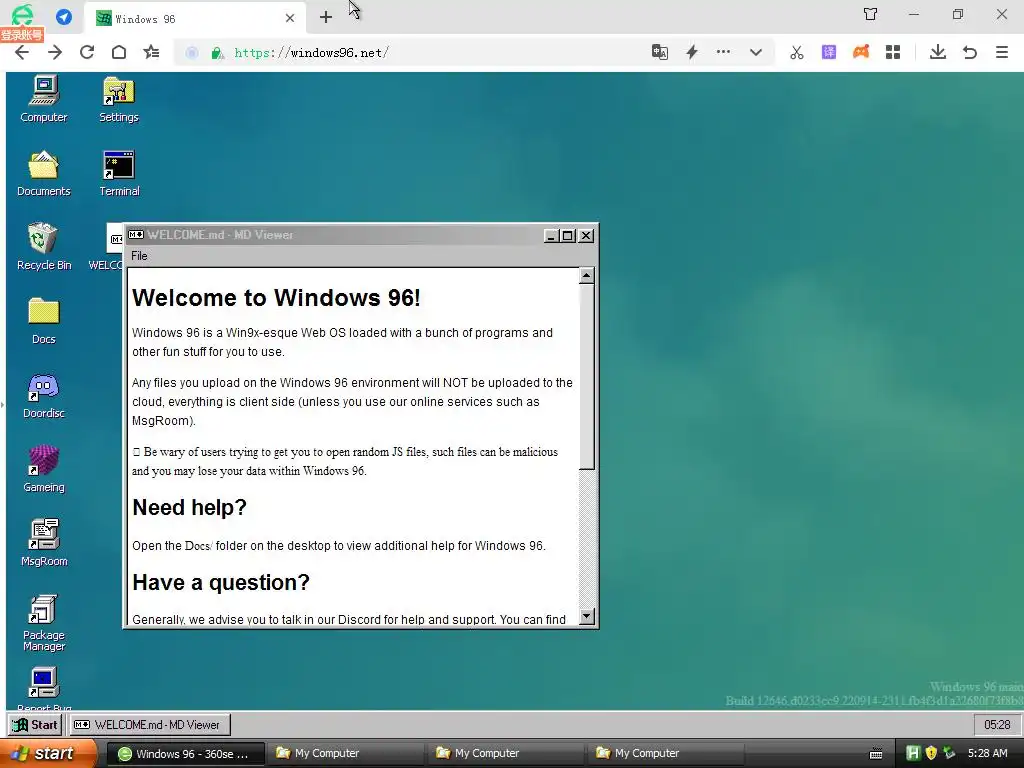Click the MD Viewer vertical scrollbar thumb
1024x768 pixels.
click(586, 376)
